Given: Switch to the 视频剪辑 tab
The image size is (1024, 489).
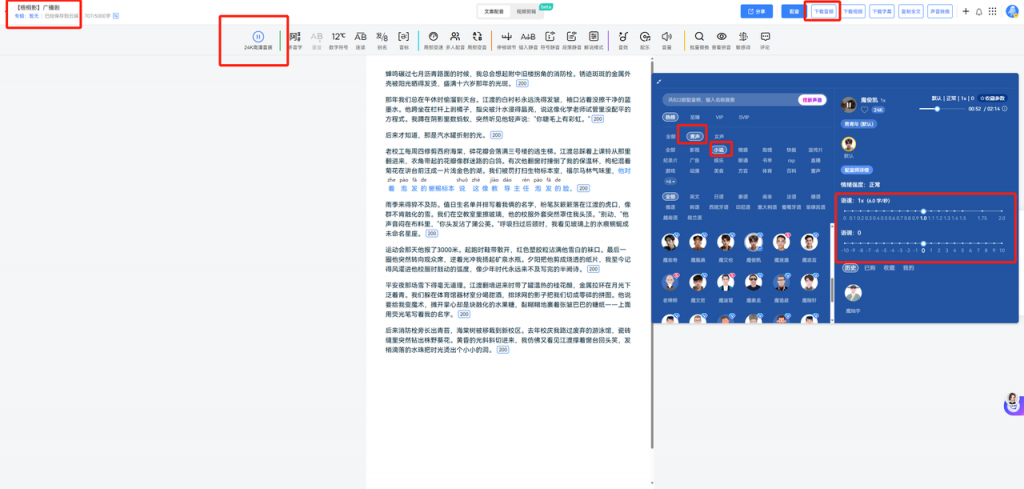Looking at the screenshot, I should (526, 12).
